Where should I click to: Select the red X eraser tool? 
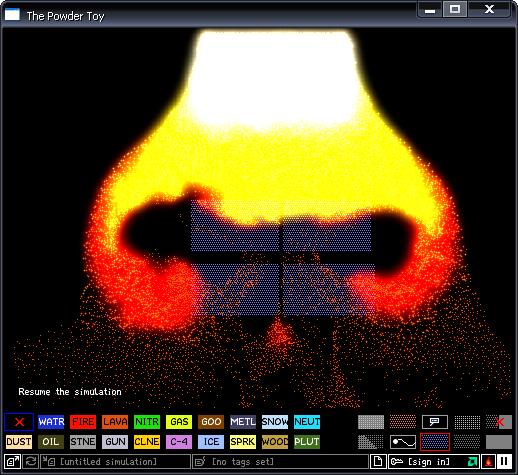[x=19, y=422]
